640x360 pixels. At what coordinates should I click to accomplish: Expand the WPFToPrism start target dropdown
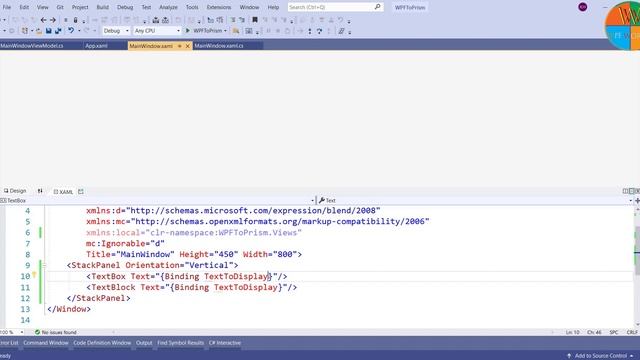point(225,31)
